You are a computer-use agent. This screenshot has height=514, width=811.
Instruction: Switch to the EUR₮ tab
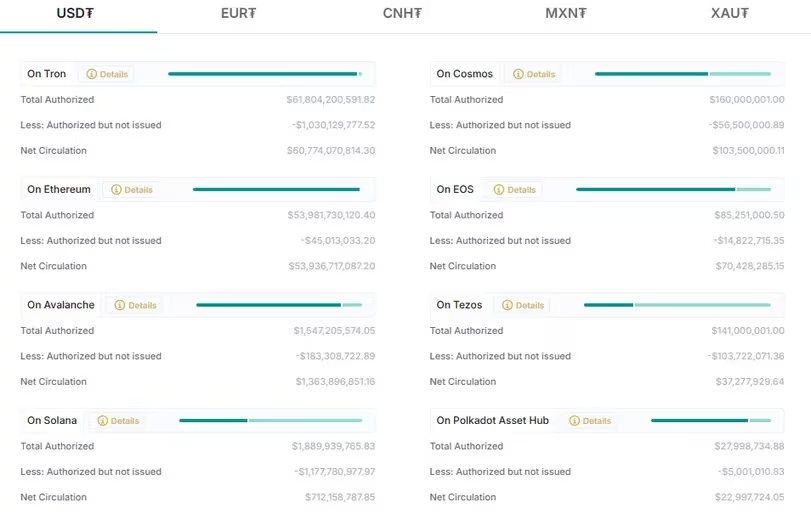[x=238, y=14]
